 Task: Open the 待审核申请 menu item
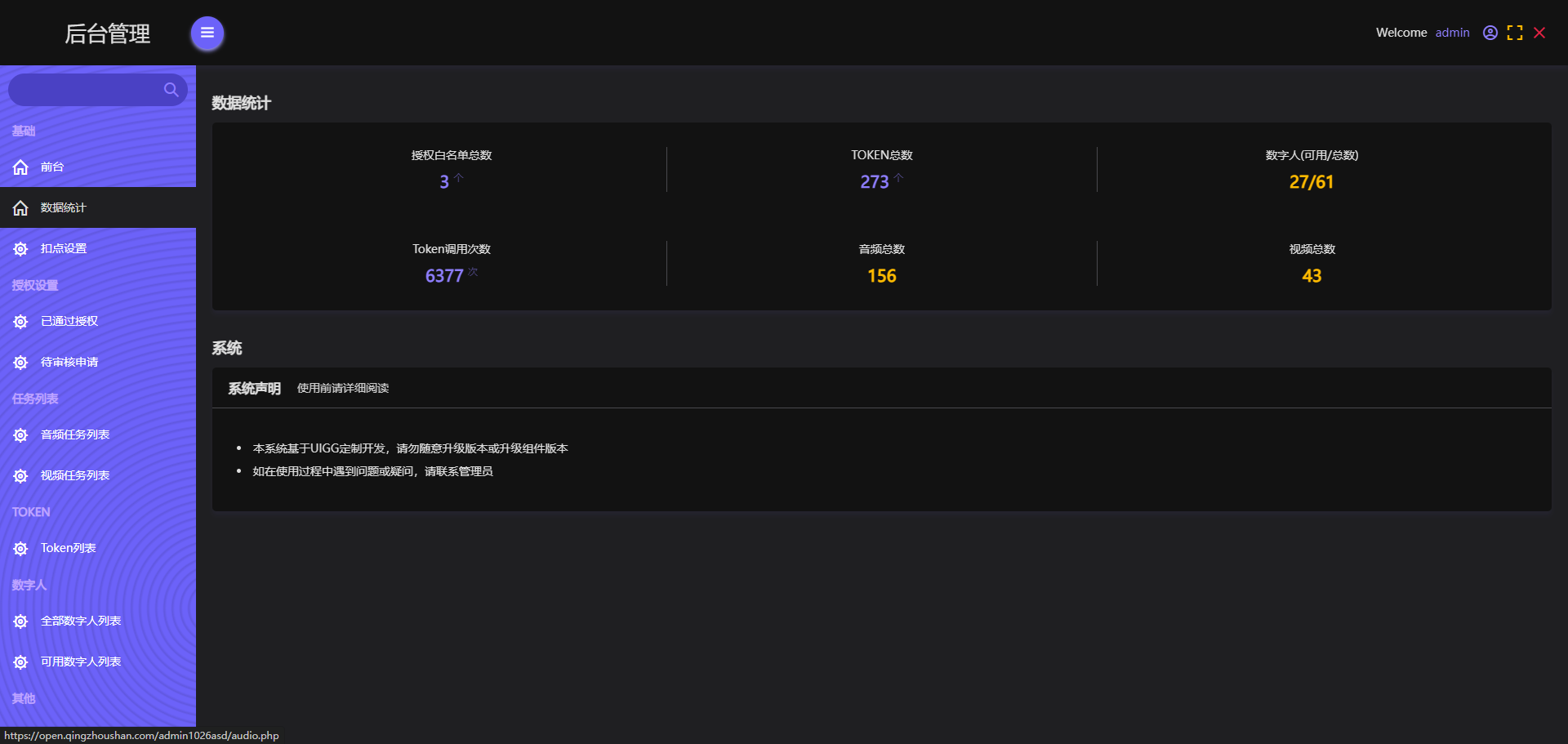click(x=69, y=362)
